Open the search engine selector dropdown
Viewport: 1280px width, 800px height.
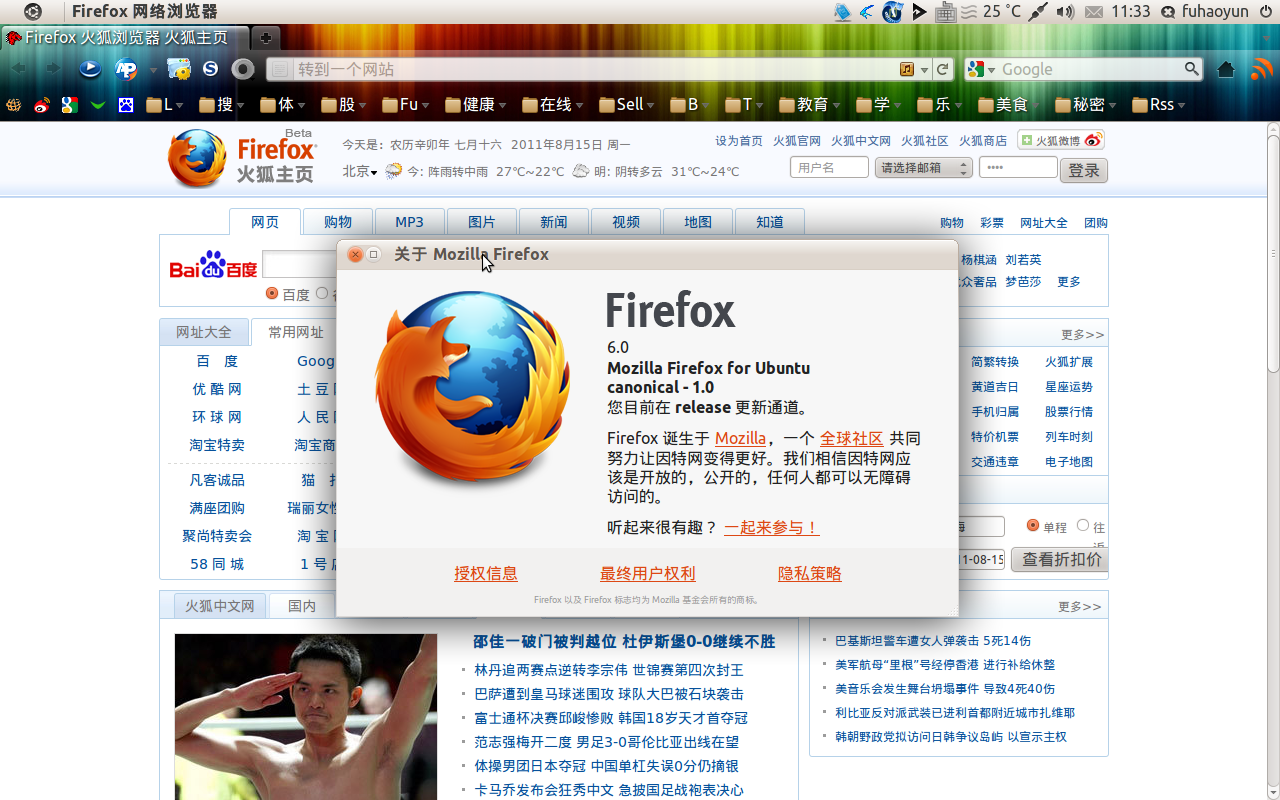tap(980, 69)
